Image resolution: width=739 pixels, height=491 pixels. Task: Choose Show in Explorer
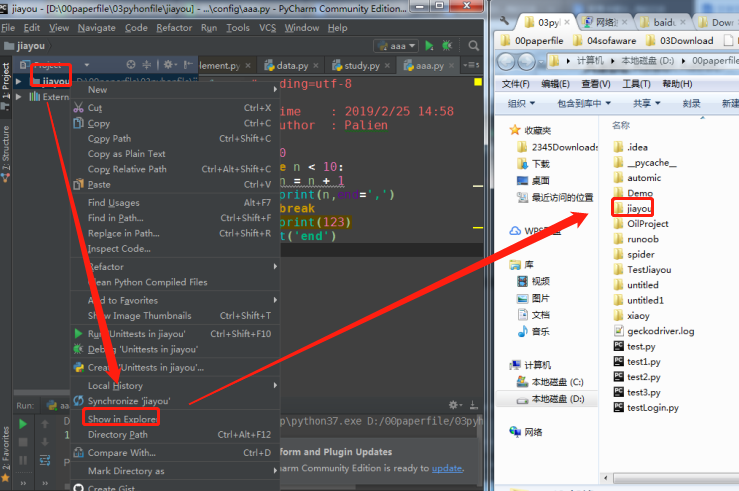click(175, 419)
